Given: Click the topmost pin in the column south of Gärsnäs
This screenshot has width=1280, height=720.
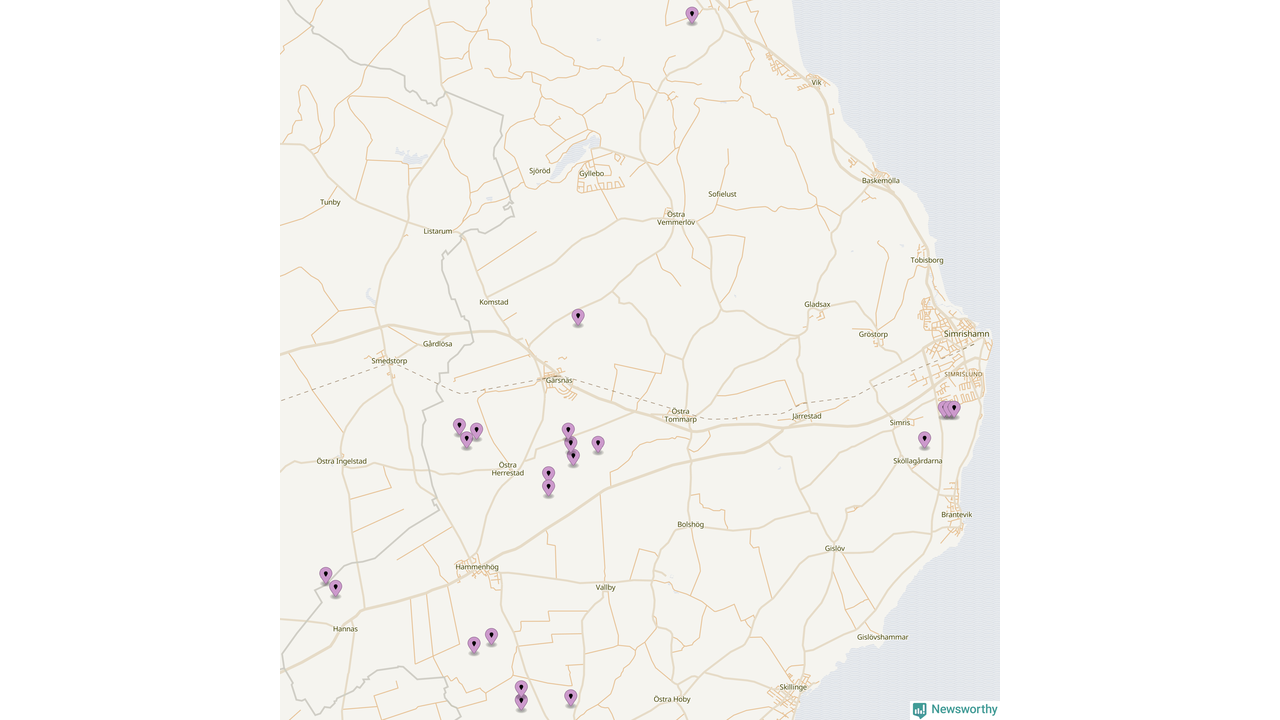Looking at the screenshot, I should (568, 430).
